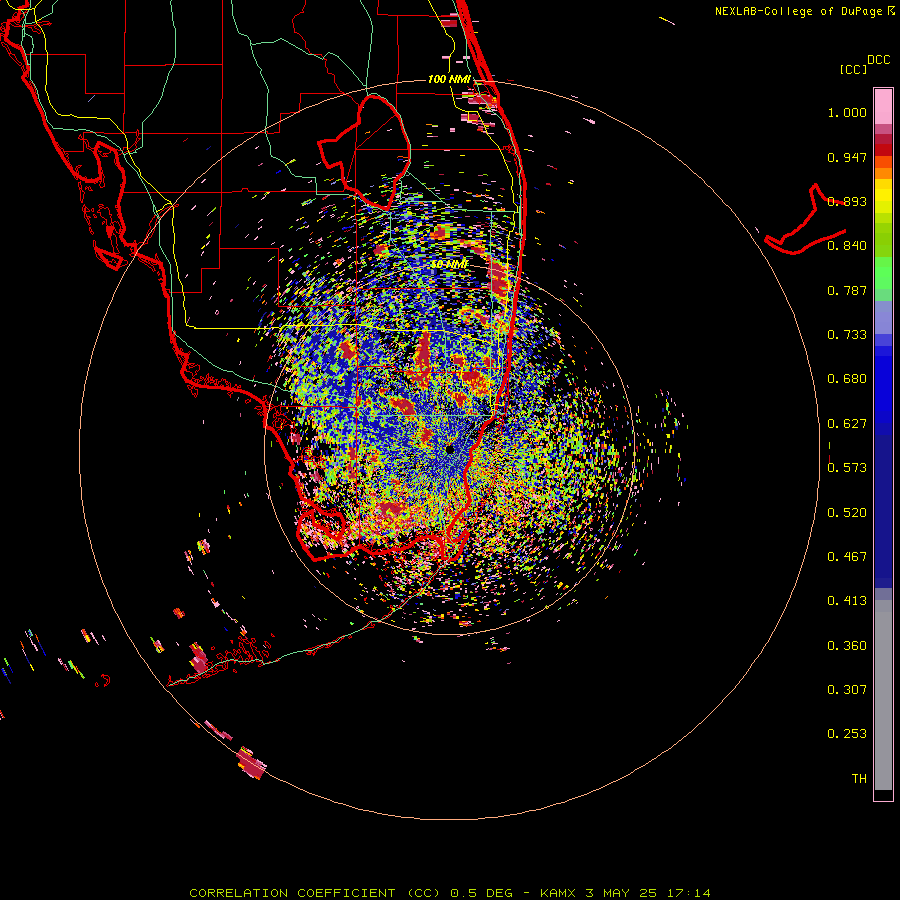900x900 pixels.
Task: Click the 0.840 scale label
Action: click(847, 246)
